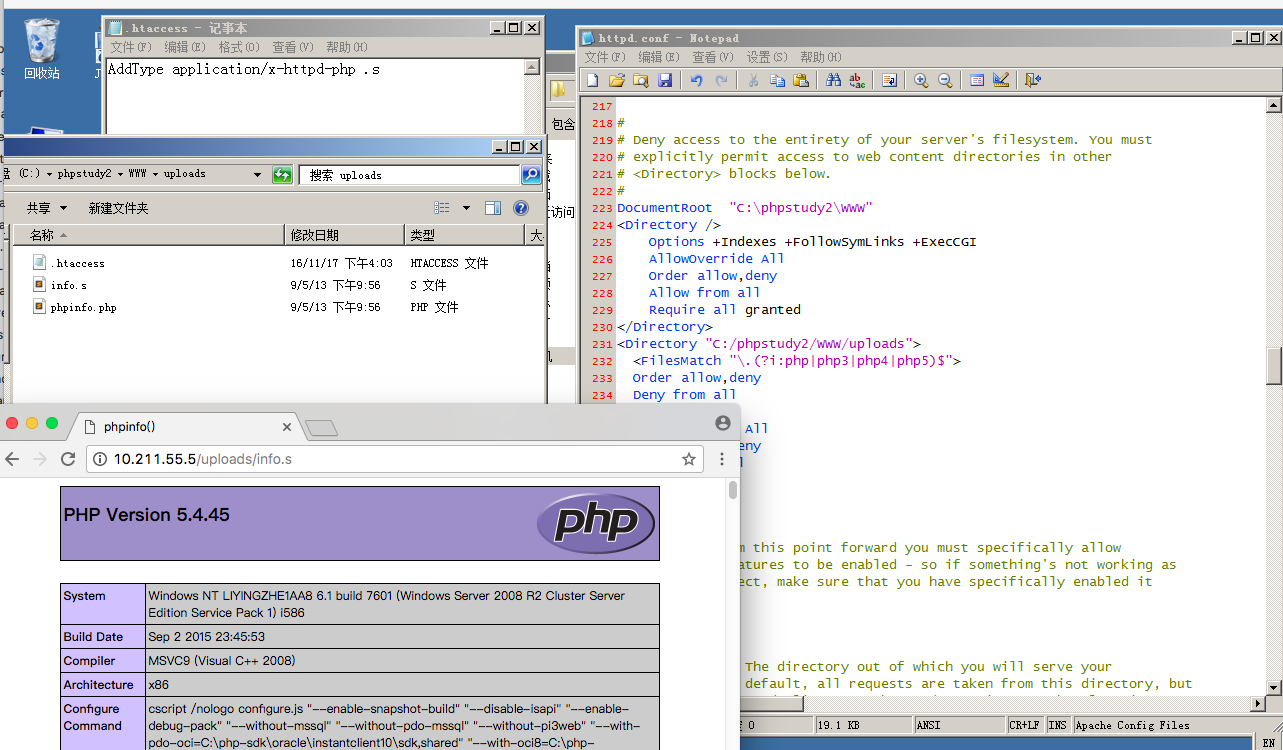Image resolution: width=1283 pixels, height=750 pixels.
Task: Toggle word wrap icon in Notepad toolbar
Action: click(889, 81)
